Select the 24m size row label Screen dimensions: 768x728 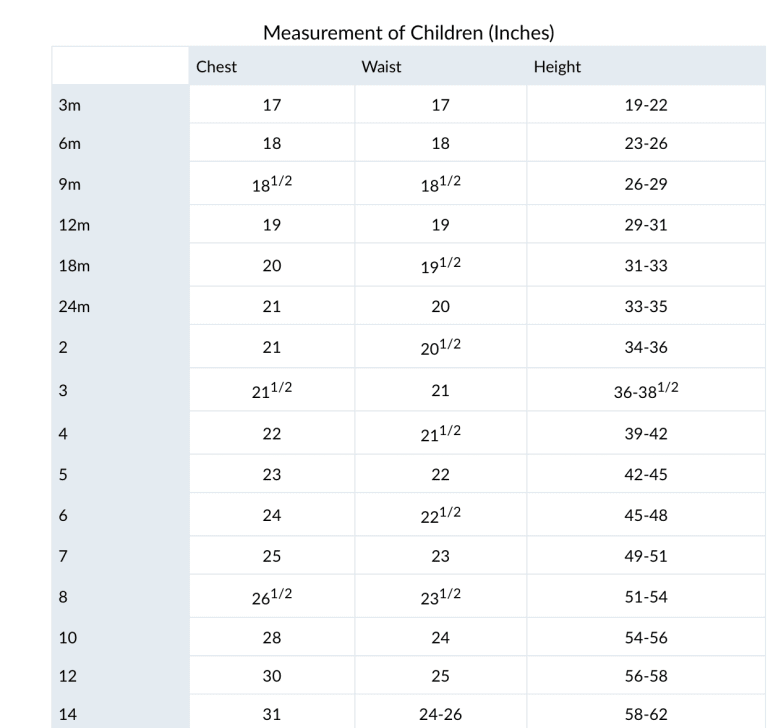[x=73, y=307]
